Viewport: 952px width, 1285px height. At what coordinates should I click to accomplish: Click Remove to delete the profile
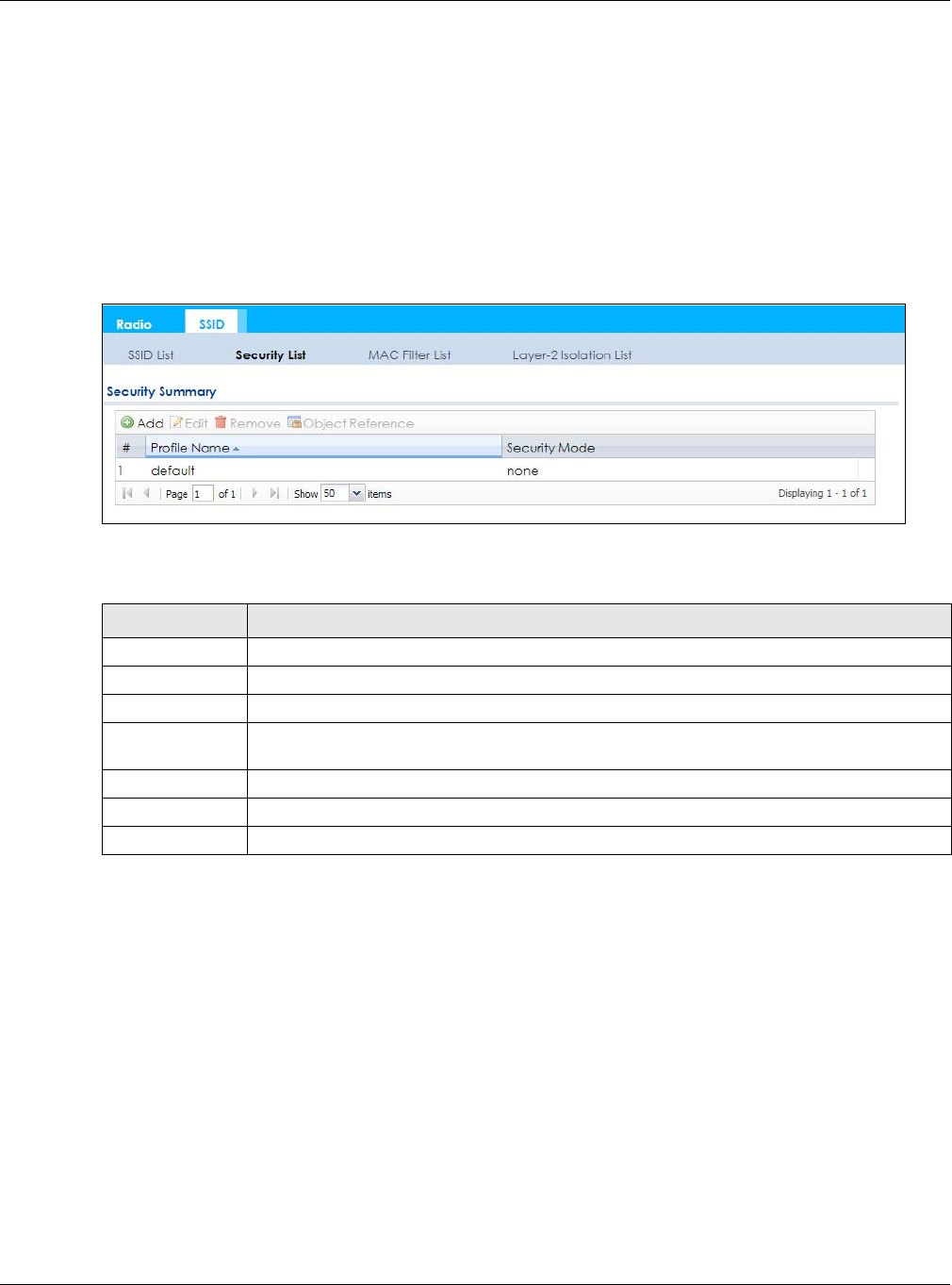pos(248,423)
